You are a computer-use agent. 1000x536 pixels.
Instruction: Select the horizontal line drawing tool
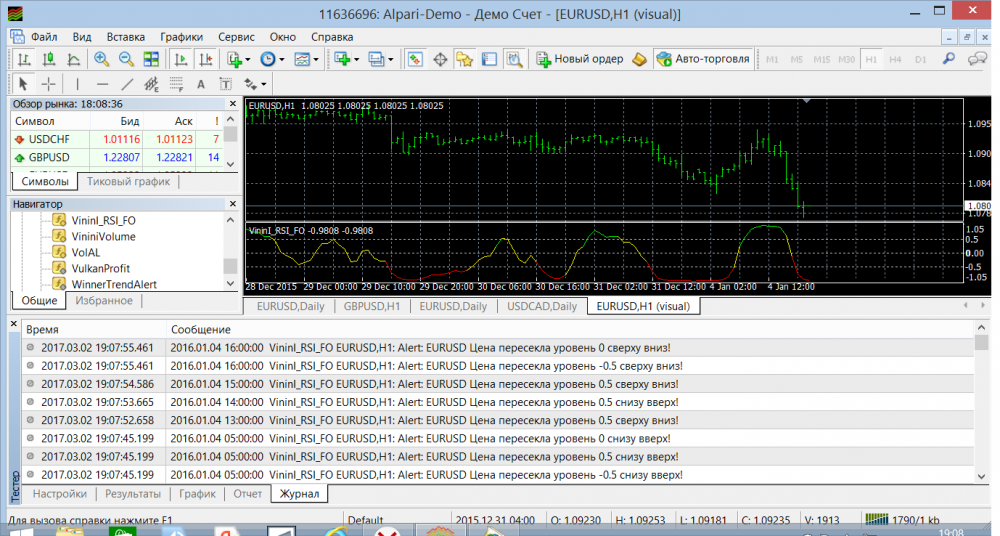(102, 84)
